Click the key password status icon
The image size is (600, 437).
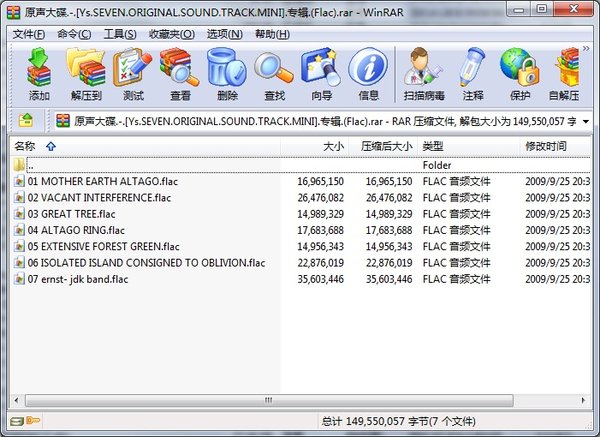click(33, 421)
